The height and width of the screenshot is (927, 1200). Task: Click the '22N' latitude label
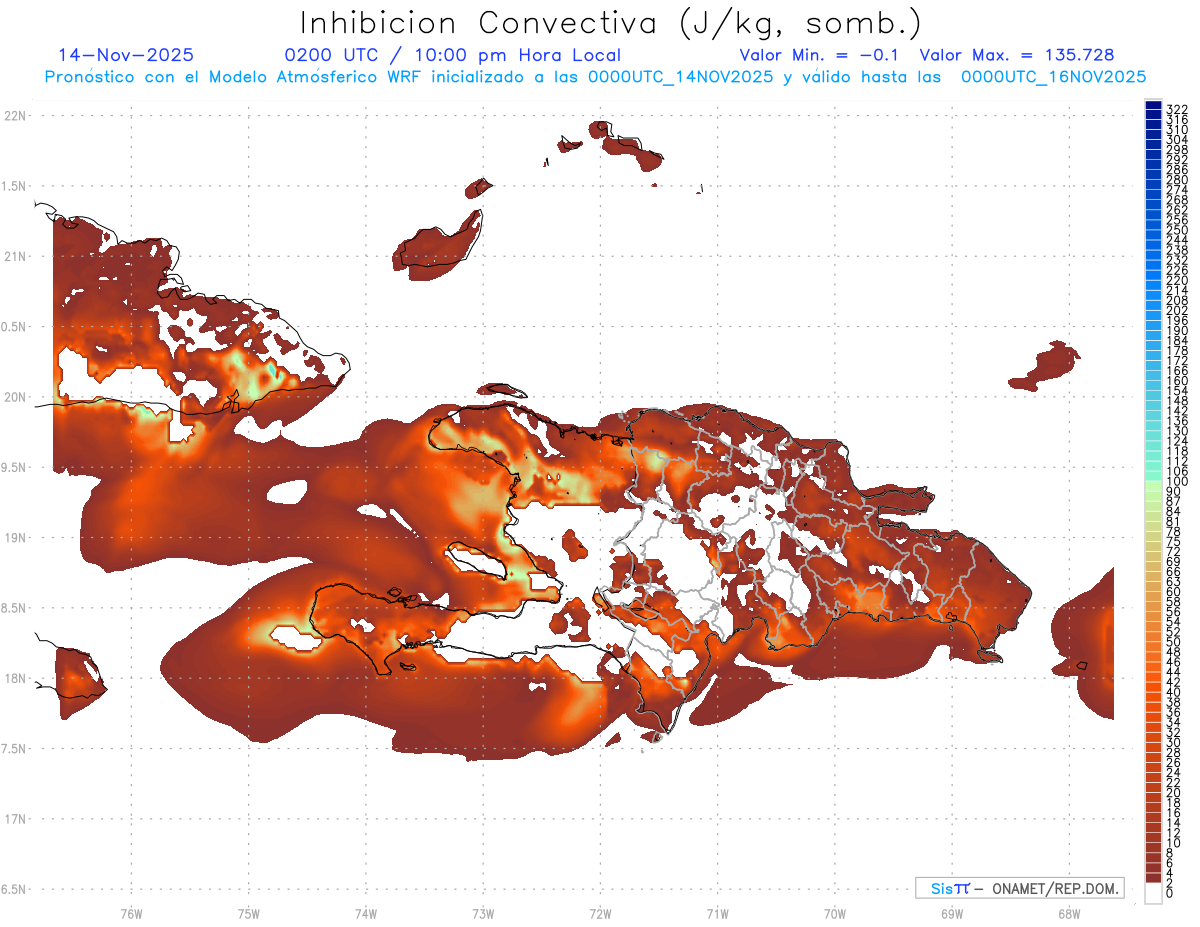[16, 116]
